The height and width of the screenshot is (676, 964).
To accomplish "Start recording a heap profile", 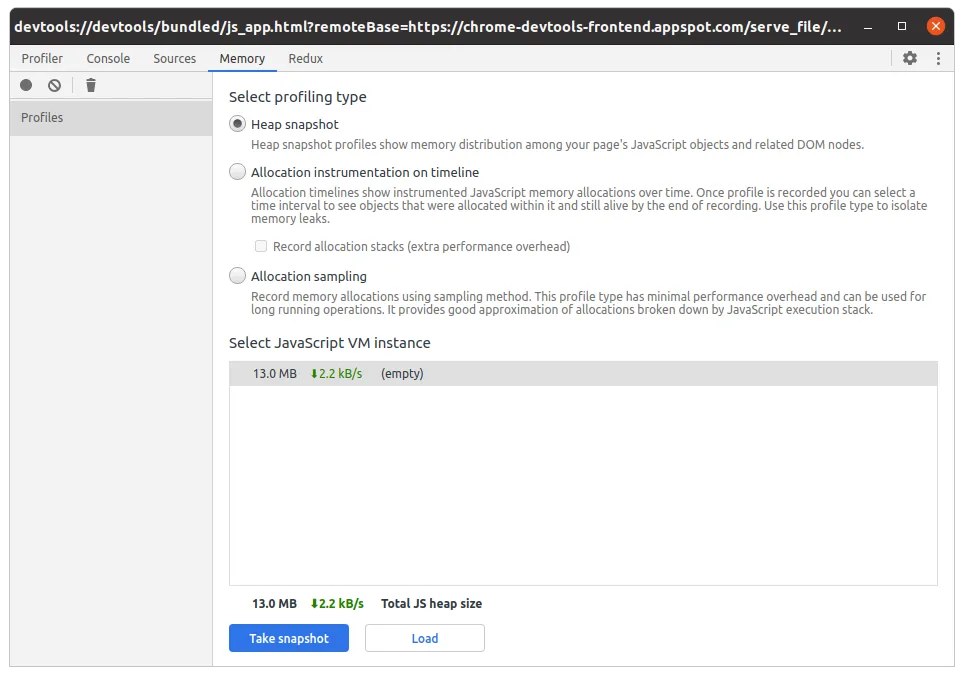I will 25,85.
